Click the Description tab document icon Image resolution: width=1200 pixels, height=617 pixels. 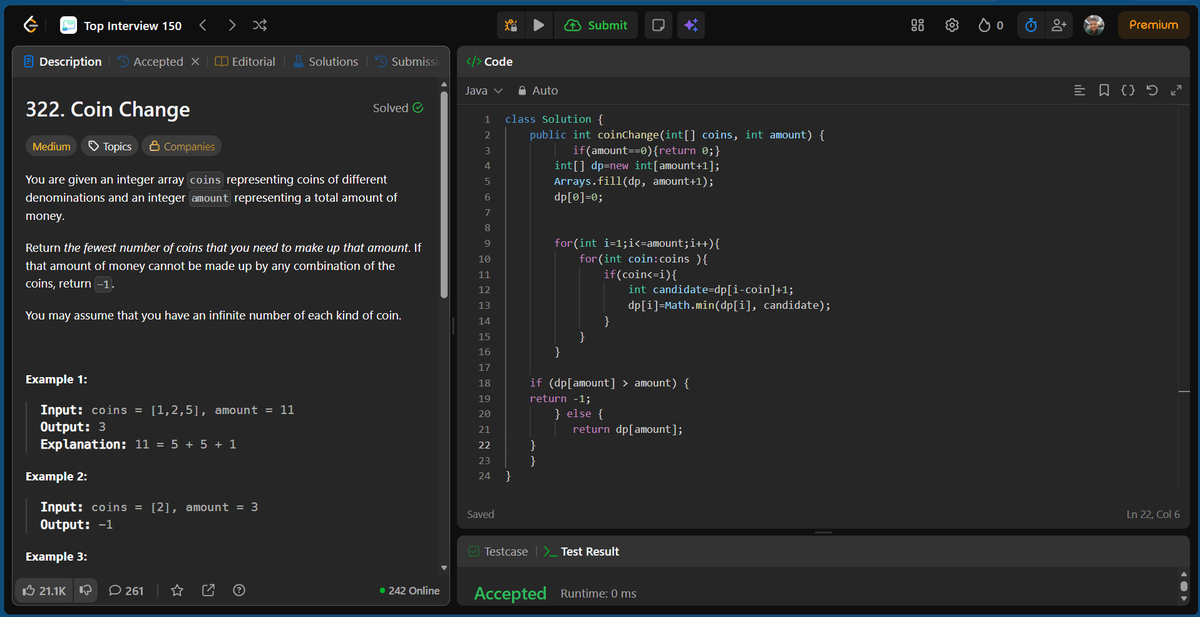tap(29, 62)
